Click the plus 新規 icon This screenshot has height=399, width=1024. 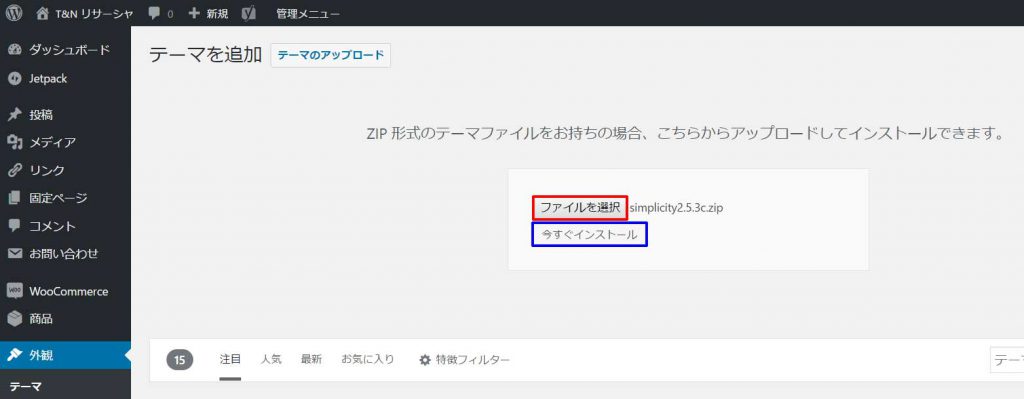click(193, 13)
